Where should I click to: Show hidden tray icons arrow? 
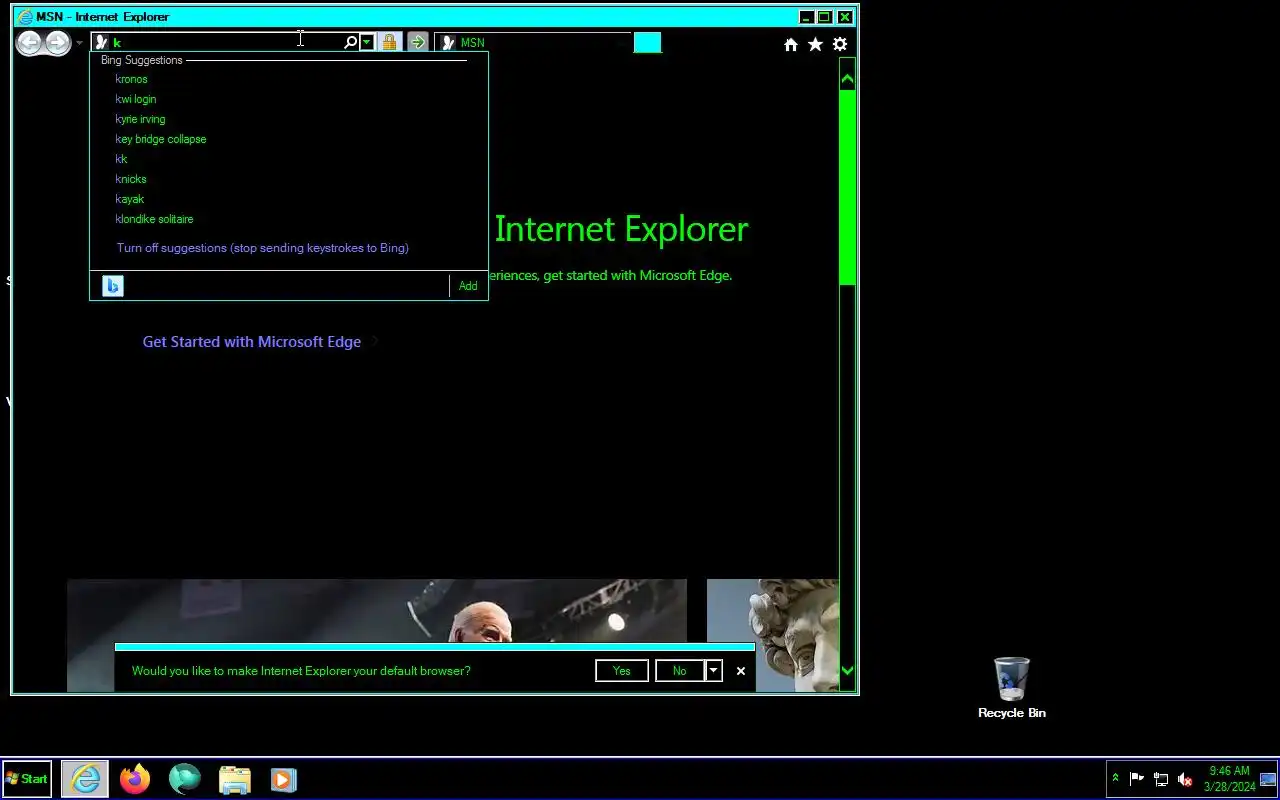coord(1116,779)
